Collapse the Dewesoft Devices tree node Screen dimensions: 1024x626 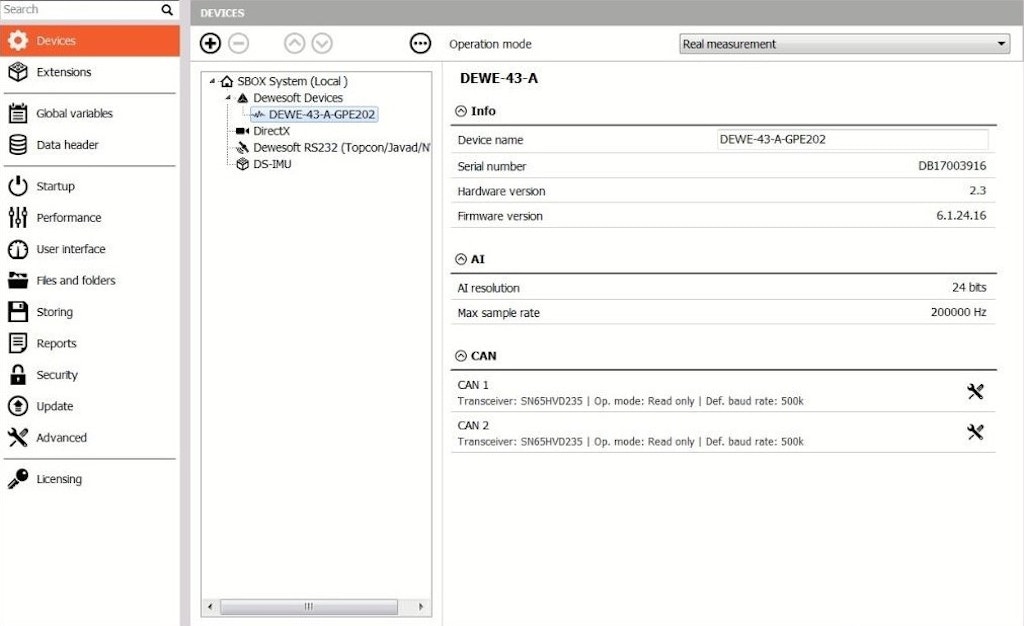(x=228, y=98)
